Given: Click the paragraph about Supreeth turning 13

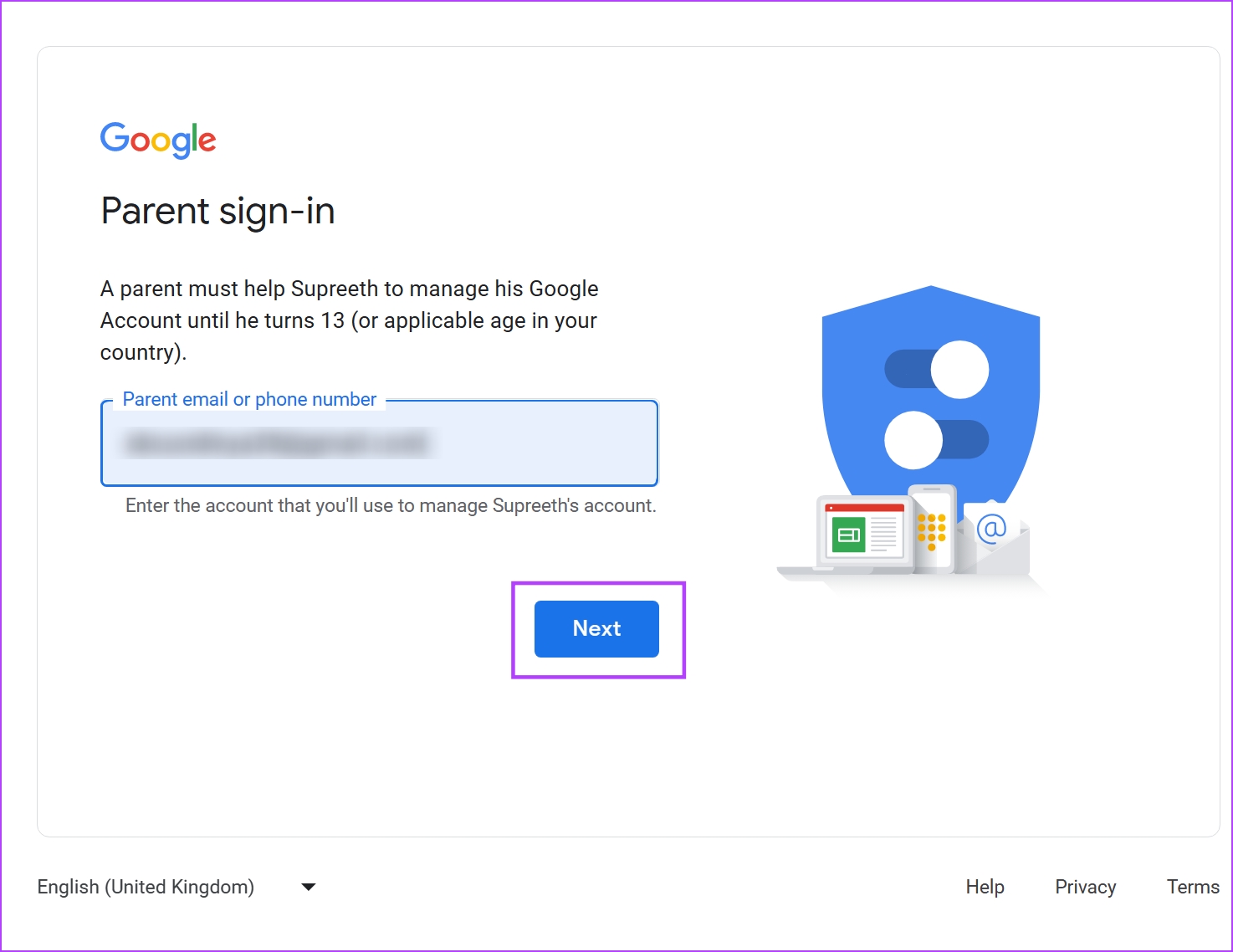Looking at the screenshot, I should point(350,320).
